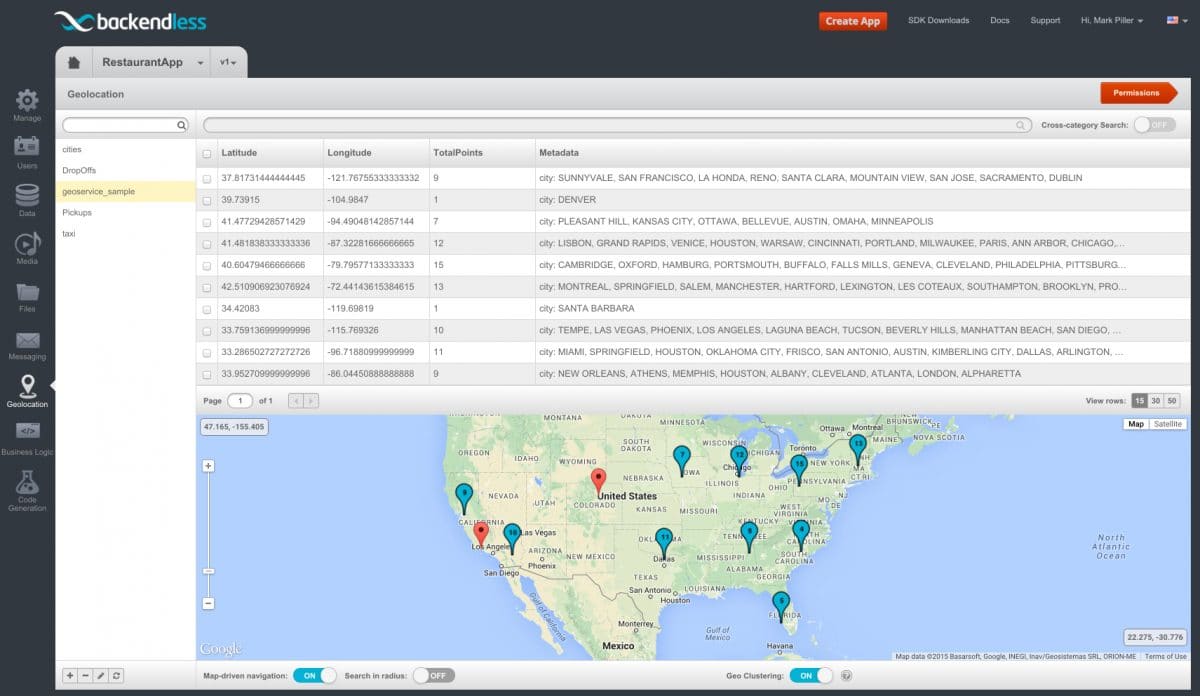Open the RestaurantApp dropdown
Image resolution: width=1200 pixels, height=696 pixels.
pyautogui.click(x=200, y=63)
